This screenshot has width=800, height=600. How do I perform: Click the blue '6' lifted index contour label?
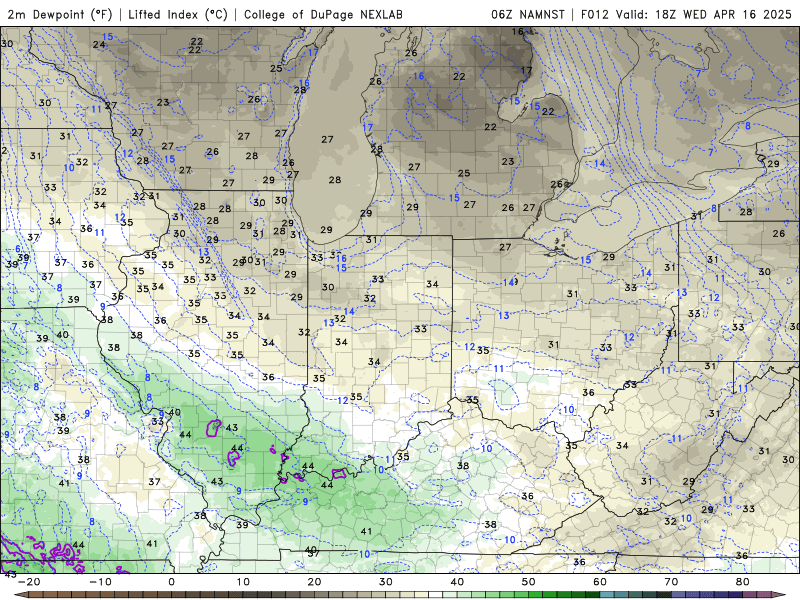tap(18, 249)
